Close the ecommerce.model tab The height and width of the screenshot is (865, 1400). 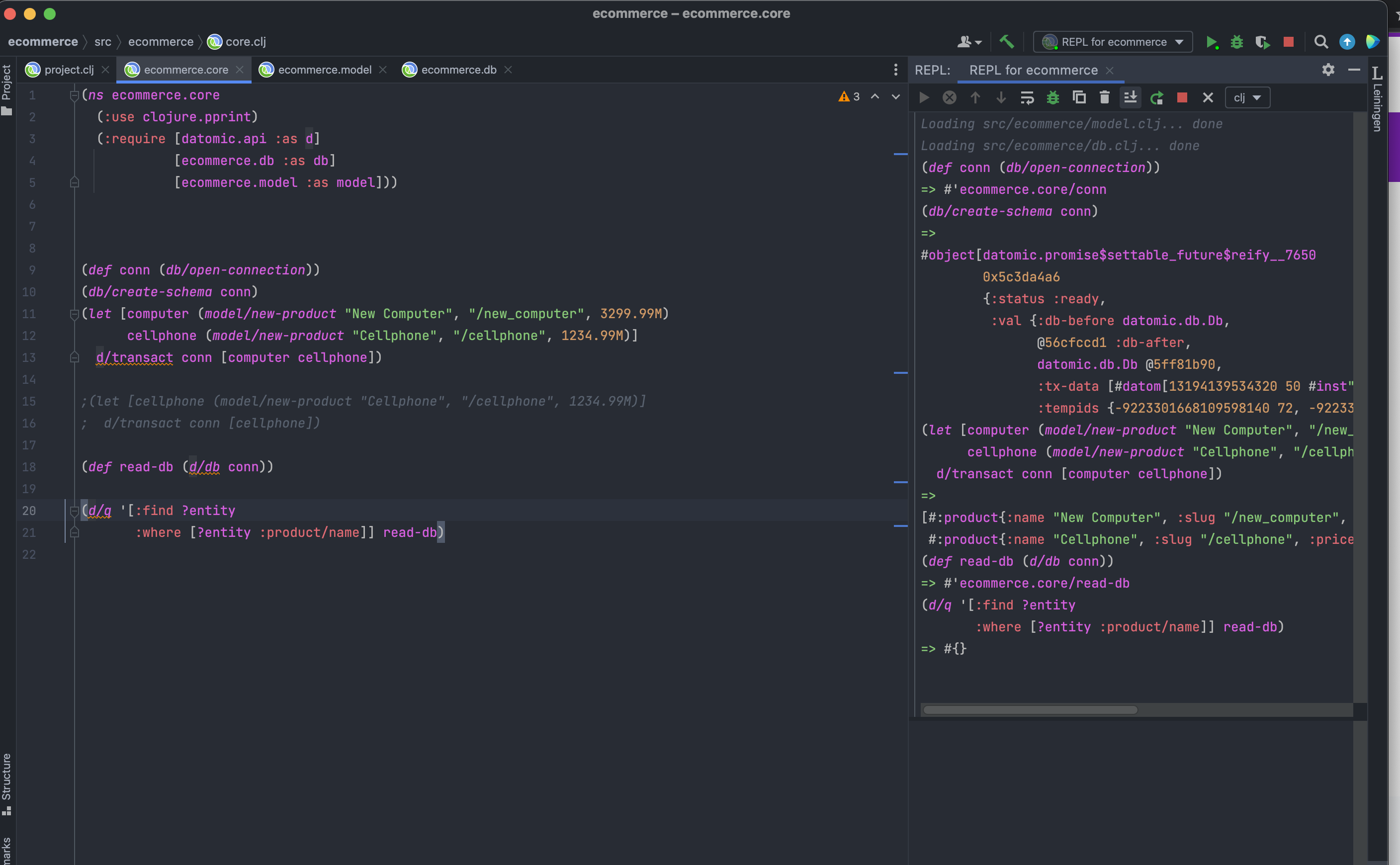coord(383,70)
